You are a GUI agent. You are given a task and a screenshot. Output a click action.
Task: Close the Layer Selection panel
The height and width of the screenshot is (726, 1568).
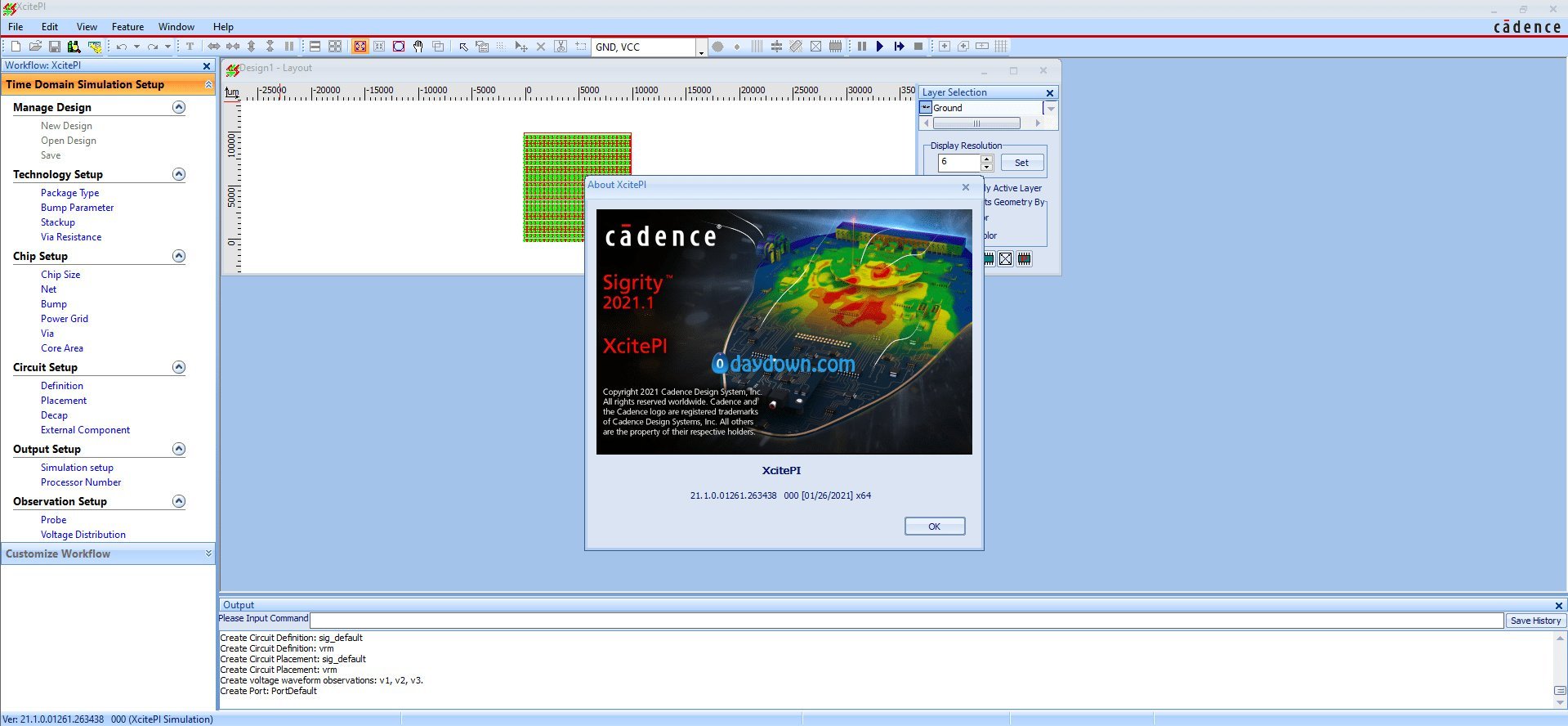(1050, 93)
